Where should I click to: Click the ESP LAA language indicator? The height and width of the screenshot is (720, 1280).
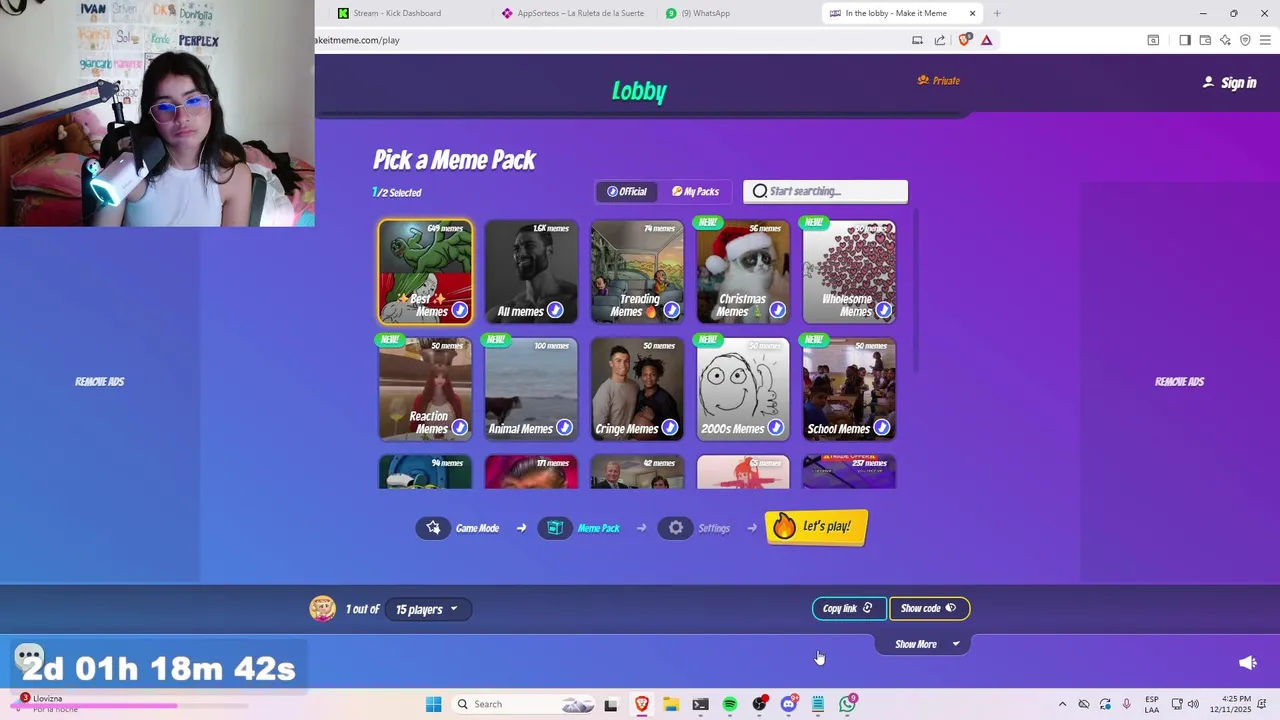pyautogui.click(x=1152, y=704)
